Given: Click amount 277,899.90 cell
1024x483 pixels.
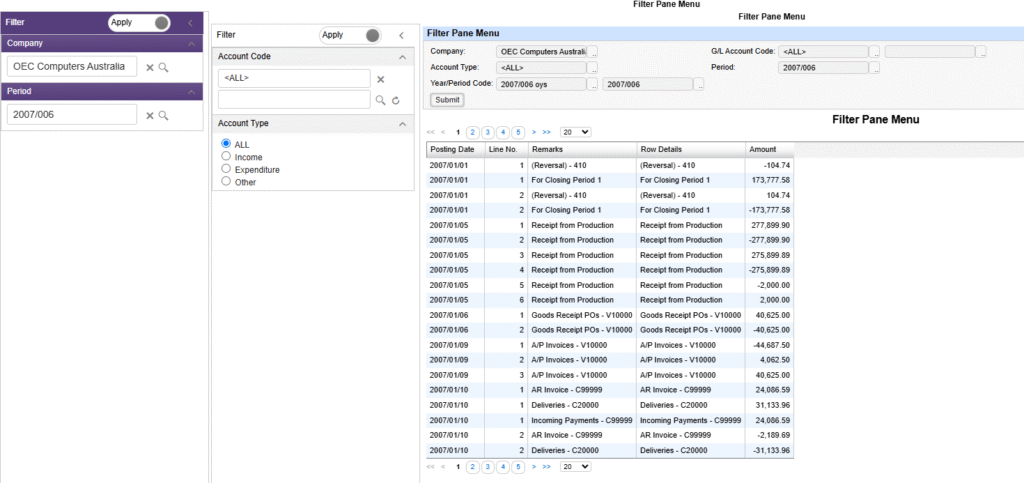Looking at the screenshot, I should (x=769, y=225).
